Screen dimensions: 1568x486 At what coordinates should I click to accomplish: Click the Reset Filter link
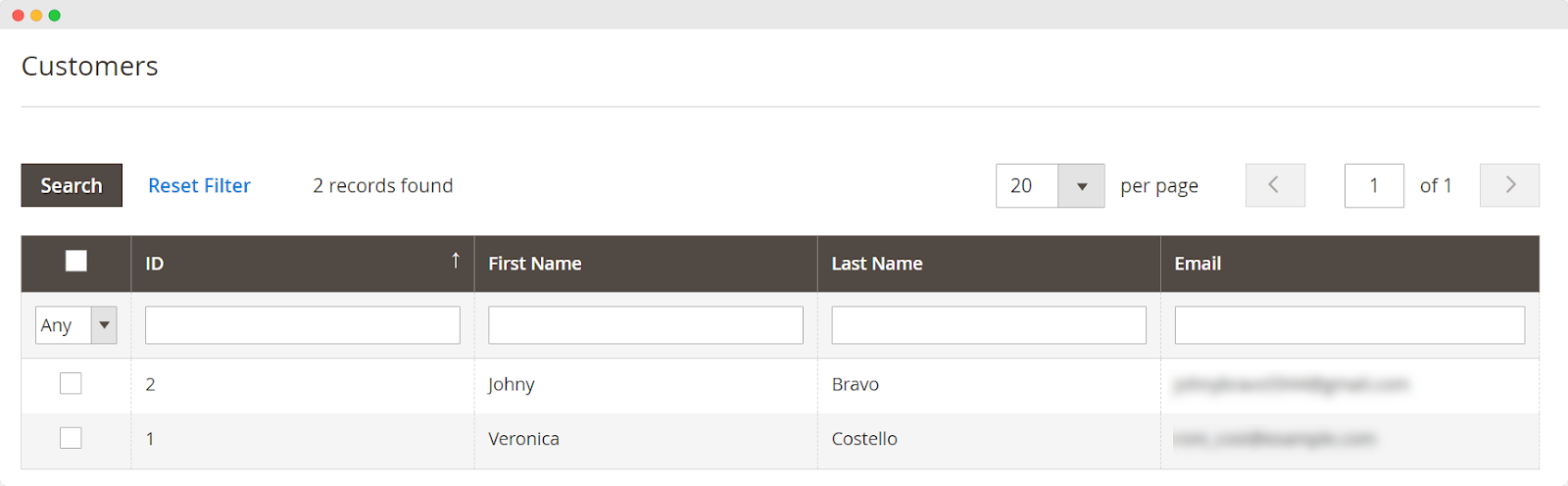pyautogui.click(x=199, y=185)
